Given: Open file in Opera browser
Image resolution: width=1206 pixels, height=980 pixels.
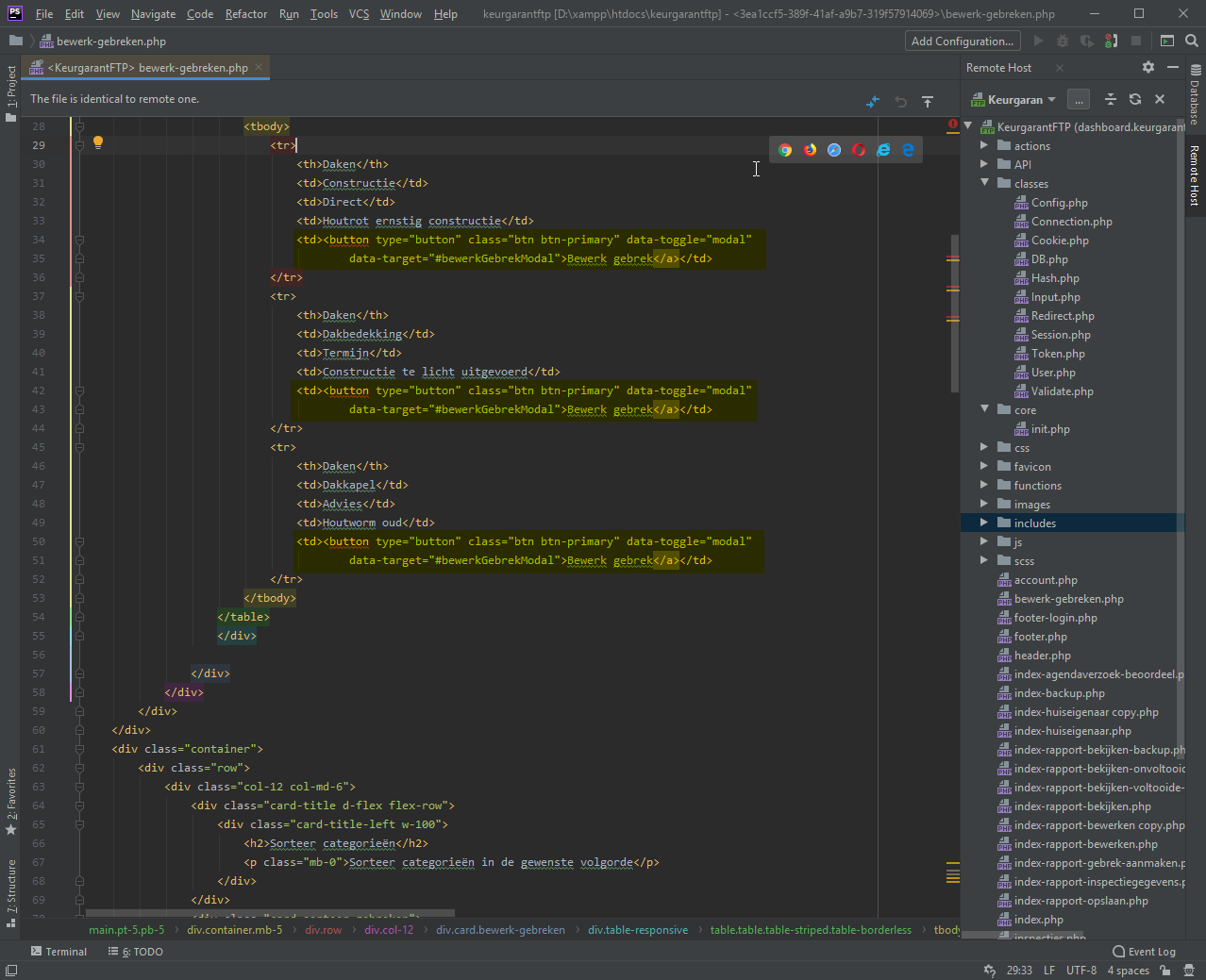Looking at the screenshot, I should (859, 150).
